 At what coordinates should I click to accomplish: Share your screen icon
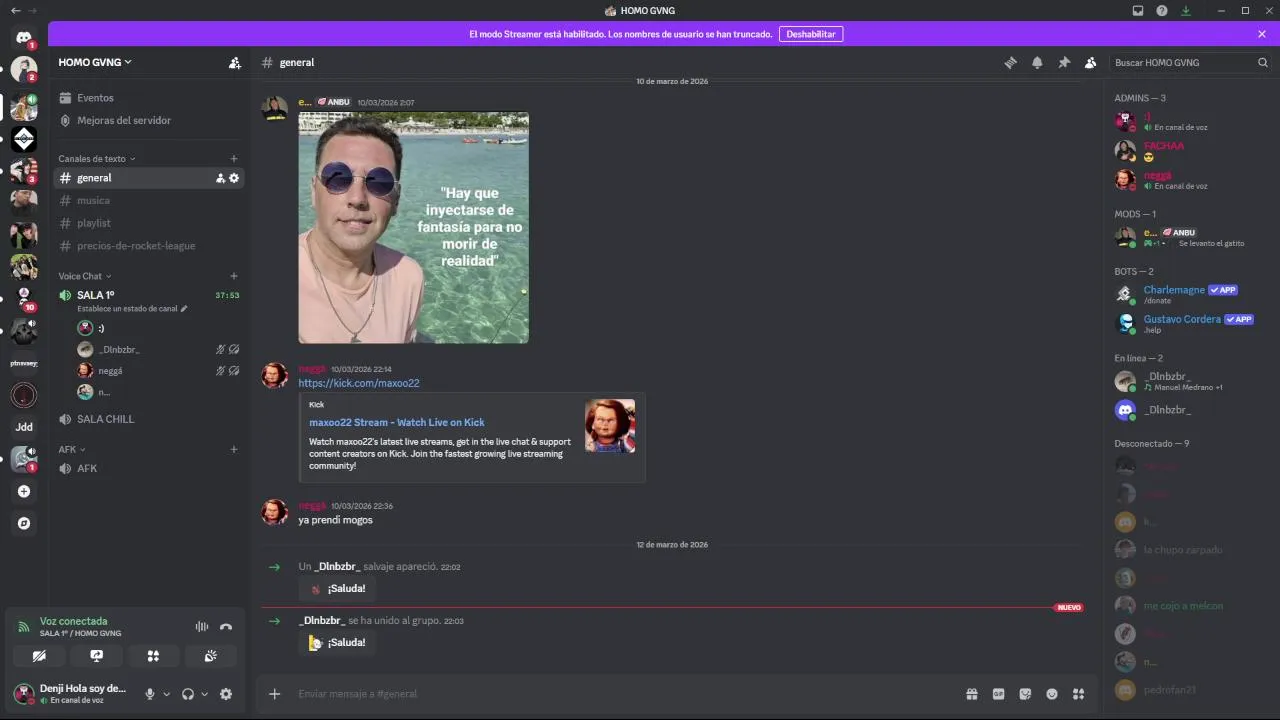[96, 656]
